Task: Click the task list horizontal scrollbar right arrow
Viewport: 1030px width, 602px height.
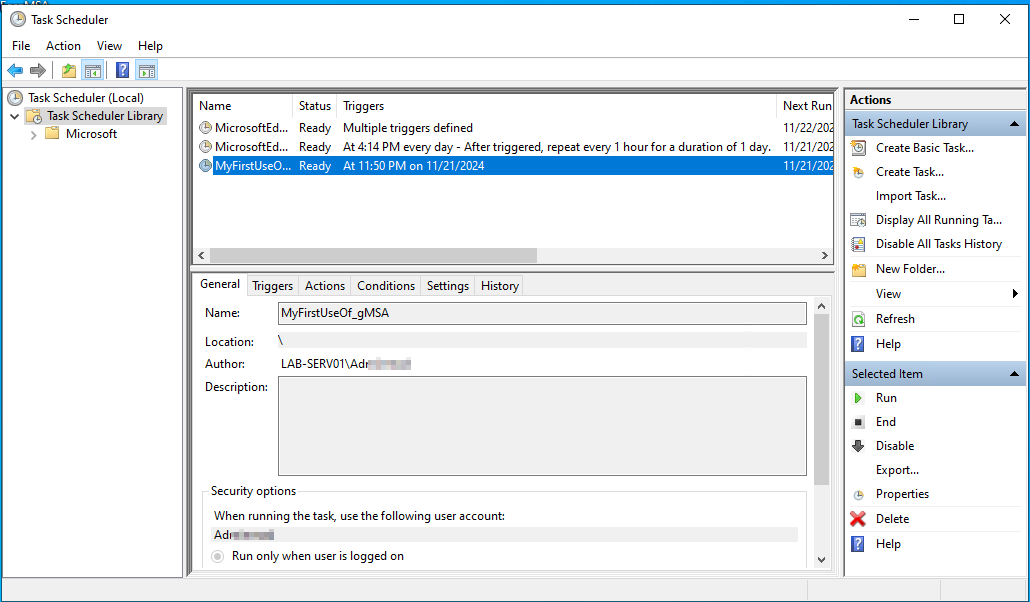Action: (x=825, y=256)
